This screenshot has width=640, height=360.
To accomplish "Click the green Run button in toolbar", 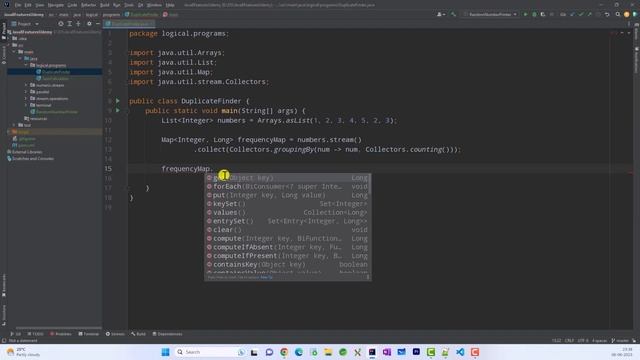I will tap(525, 14).
